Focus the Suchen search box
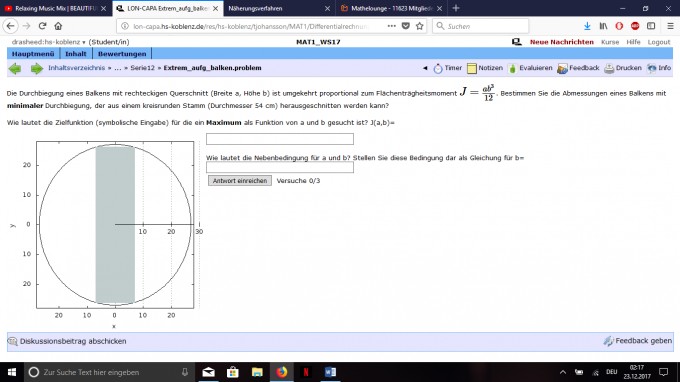The image size is (680, 382). tap(481, 26)
